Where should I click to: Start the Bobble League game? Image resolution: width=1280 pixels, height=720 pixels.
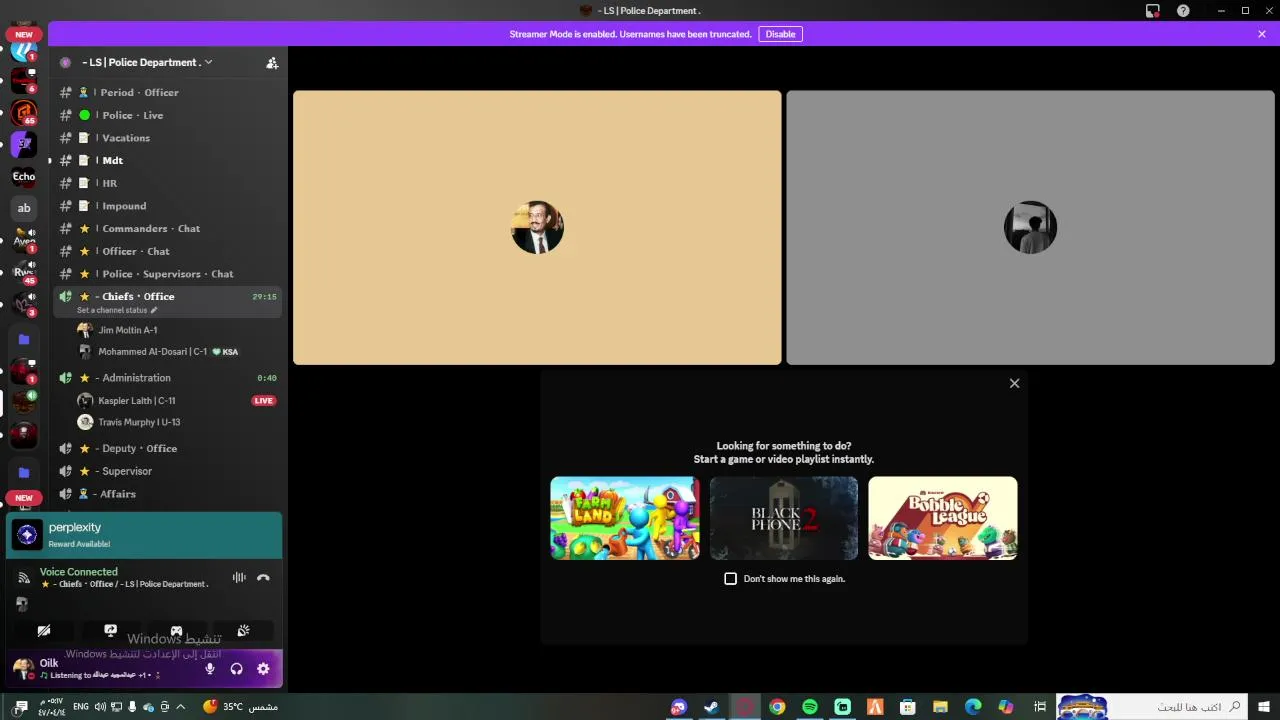click(943, 518)
